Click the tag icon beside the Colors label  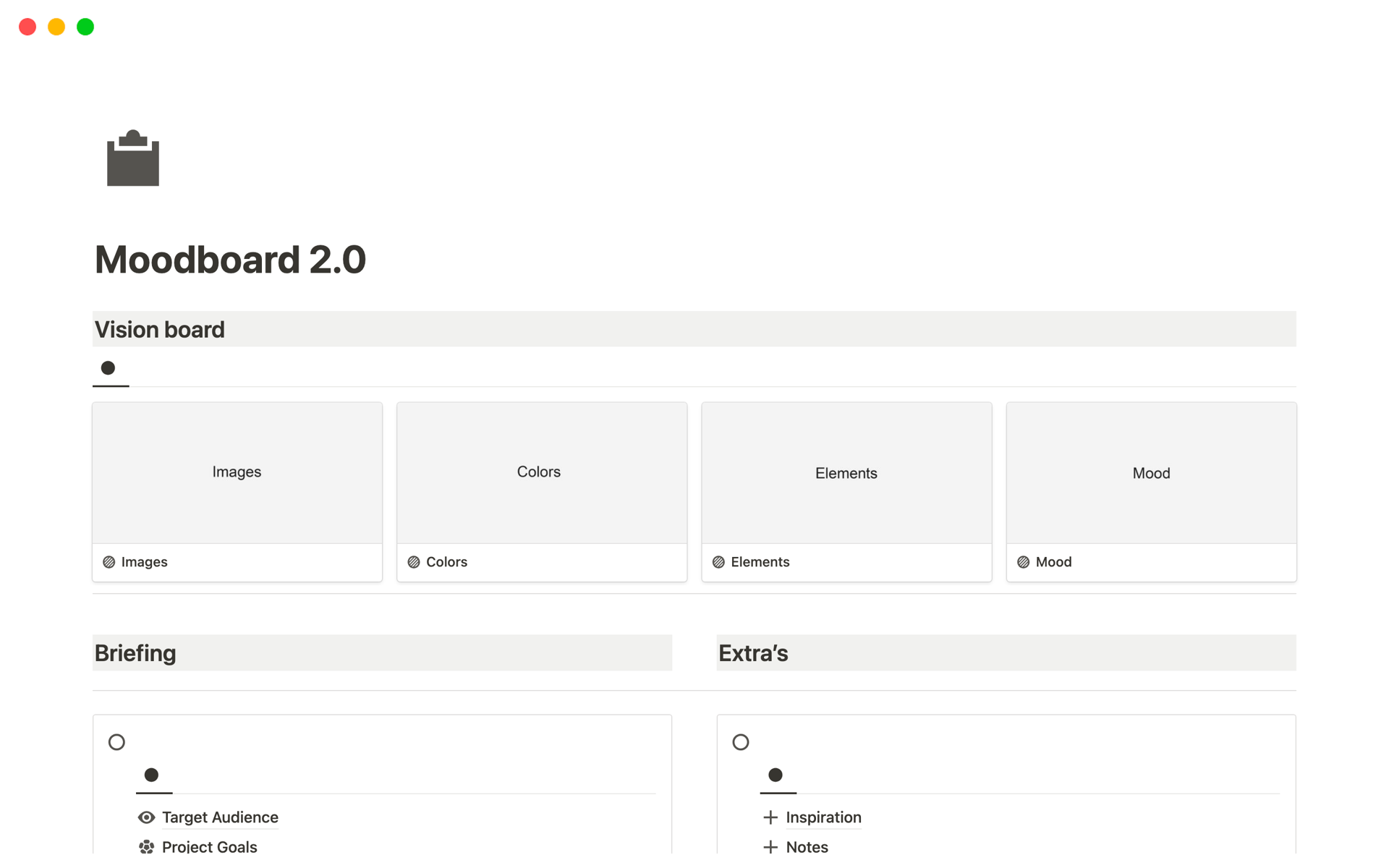click(x=413, y=561)
